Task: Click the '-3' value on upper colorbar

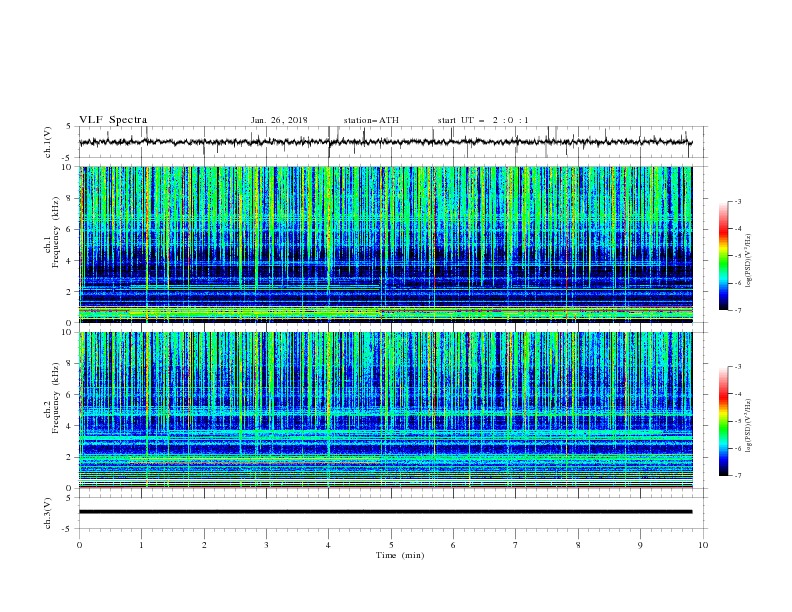Action: 738,201
